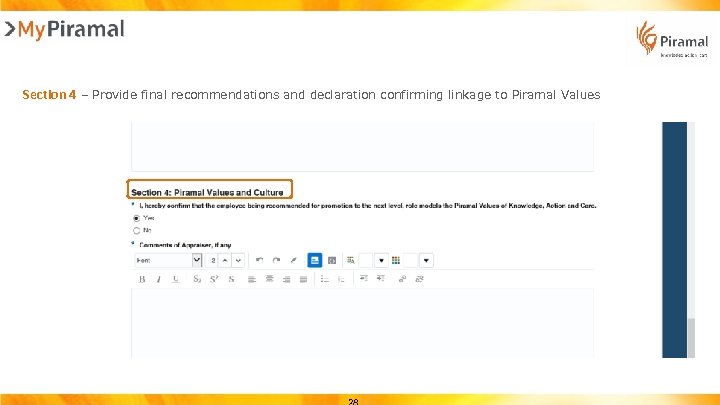Viewport: 720px width, 405px height.
Task: Click the font size value field
Action: [x=213, y=260]
